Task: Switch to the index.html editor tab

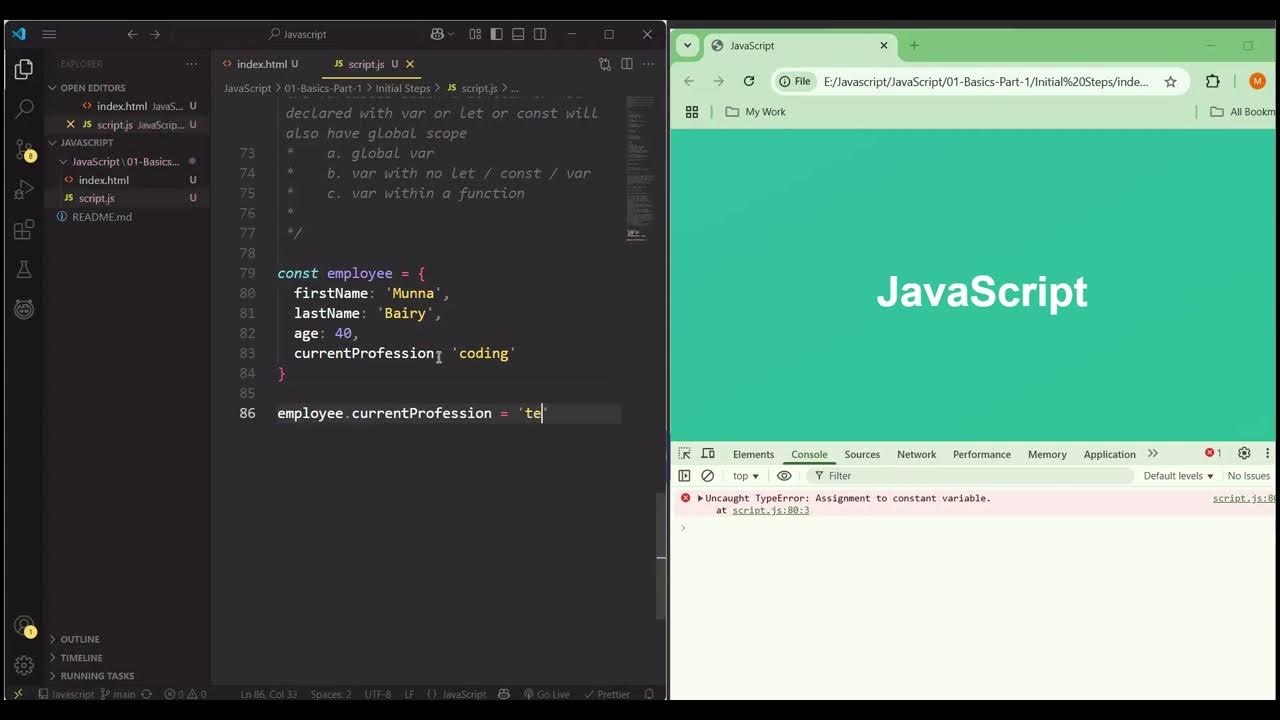Action: point(262,64)
